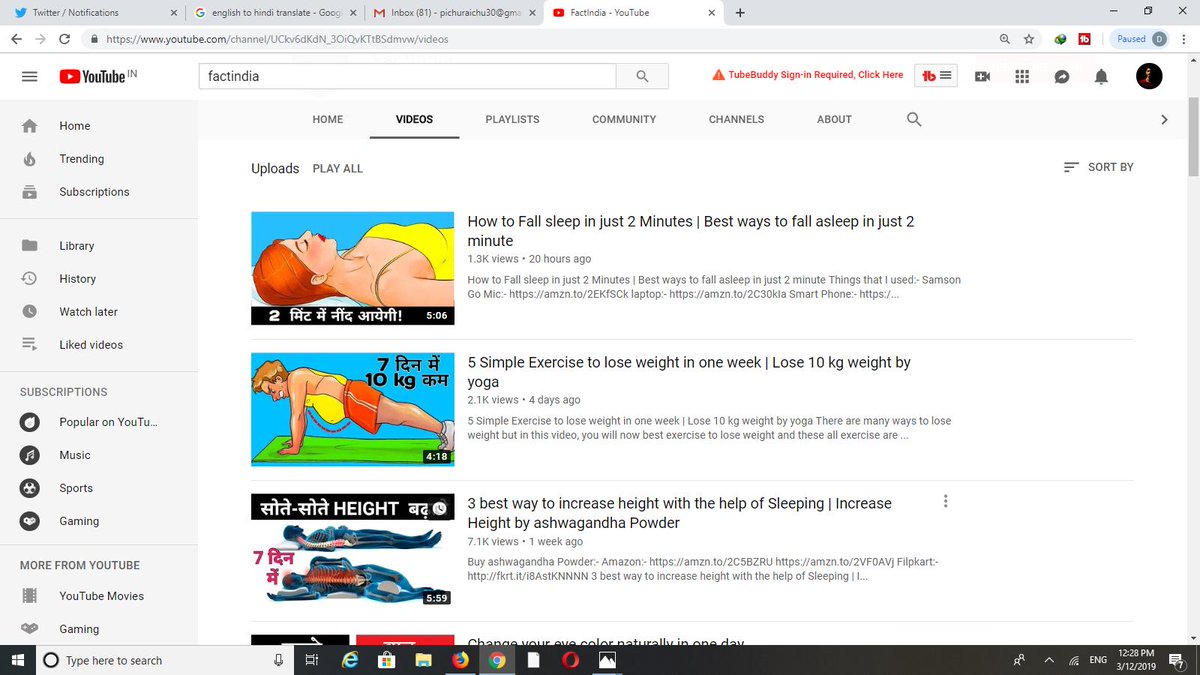Open the SORT BY dropdown
The height and width of the screenshot is (675, 1200).
[1098, 167]
